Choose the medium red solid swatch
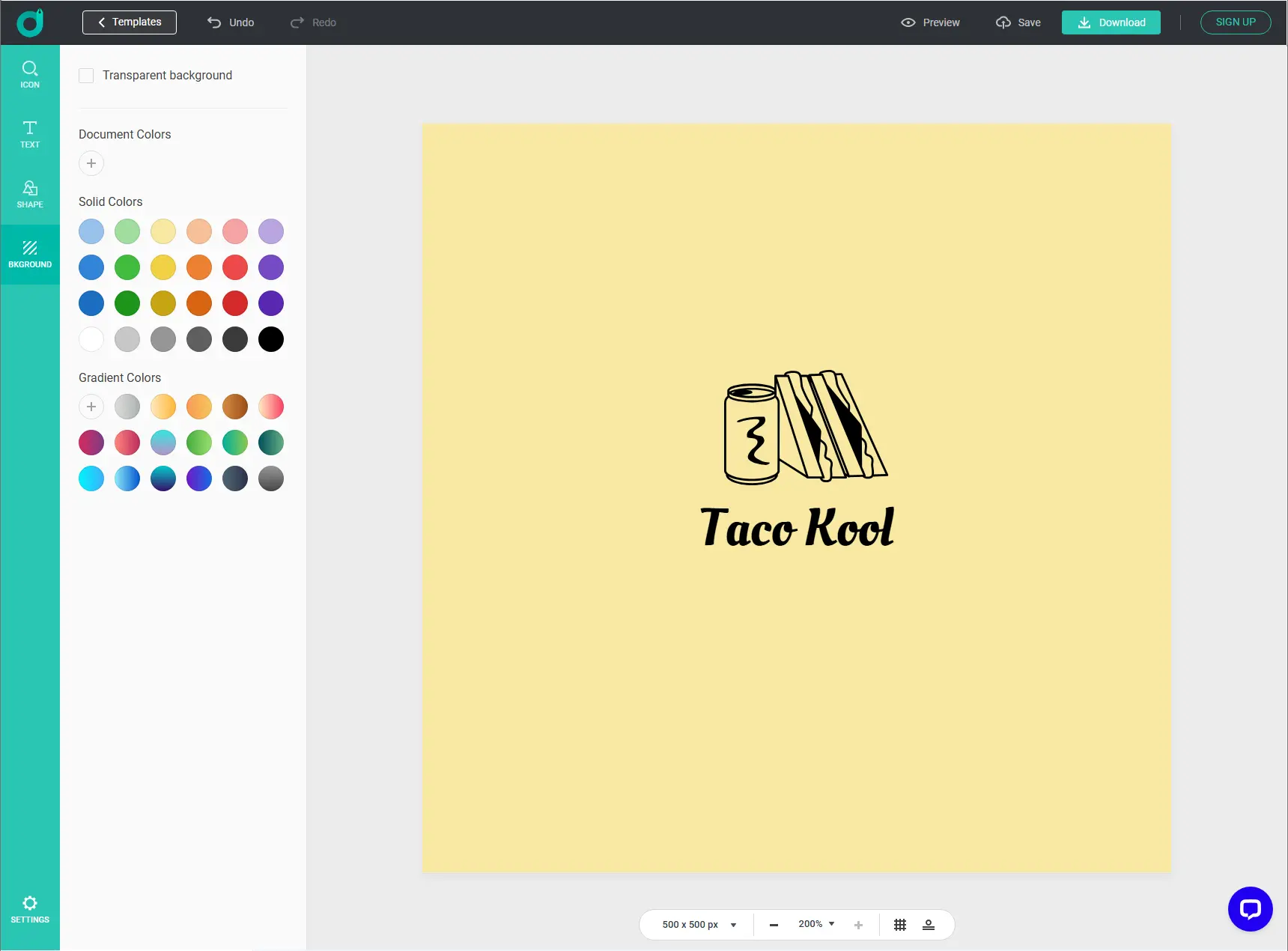1288x951 pixels. (235, 267)
